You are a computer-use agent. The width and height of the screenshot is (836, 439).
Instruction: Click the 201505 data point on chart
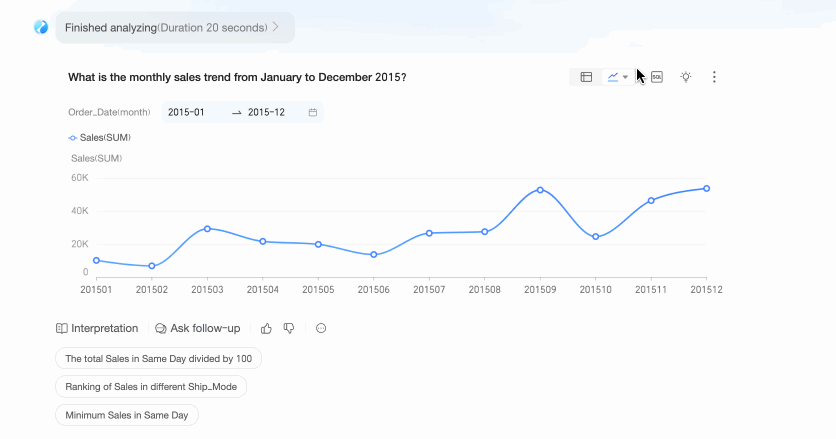click(318, 244)
